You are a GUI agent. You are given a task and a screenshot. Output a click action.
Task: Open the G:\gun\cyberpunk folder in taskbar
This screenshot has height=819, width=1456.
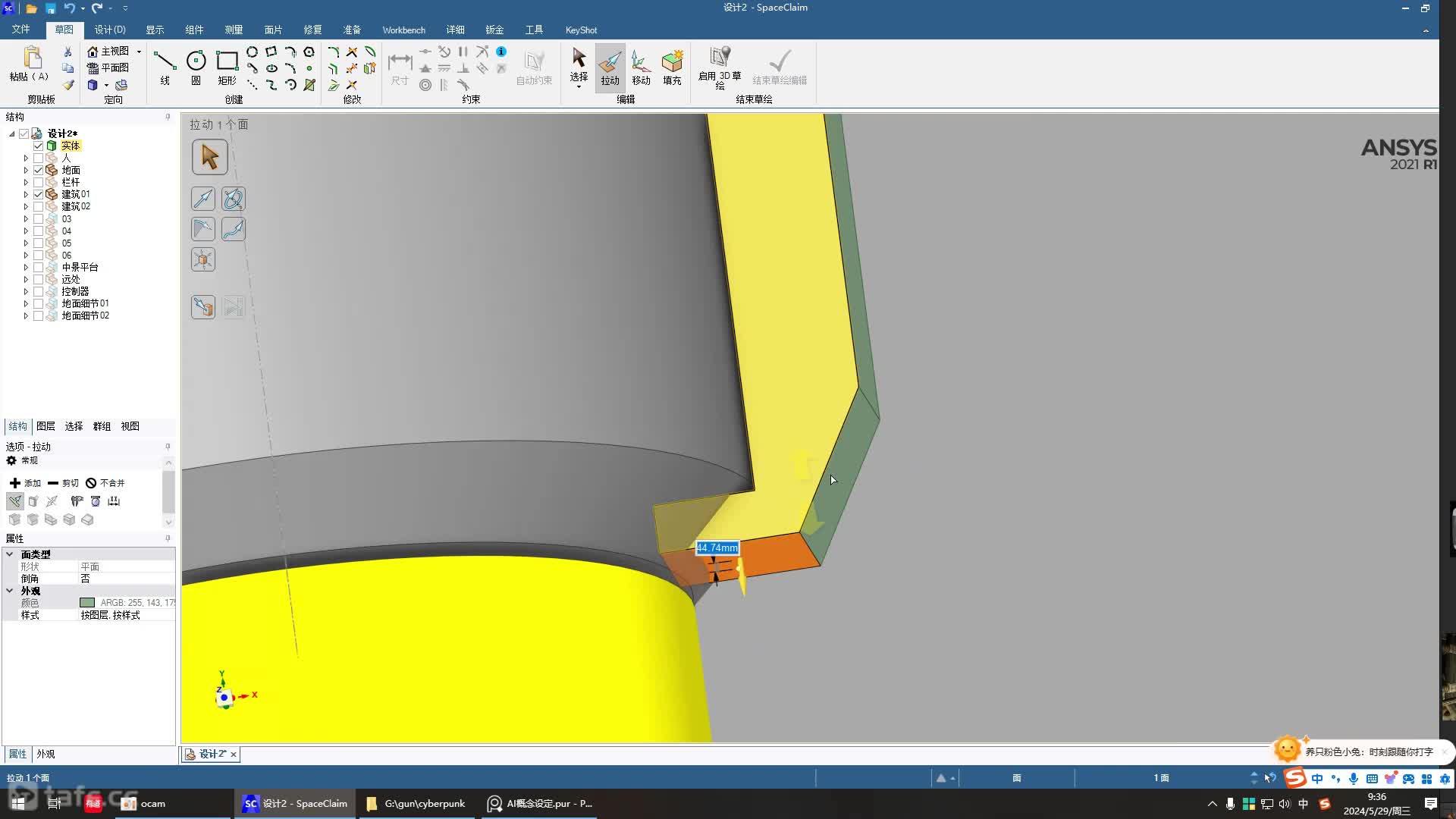coord(416,803)
